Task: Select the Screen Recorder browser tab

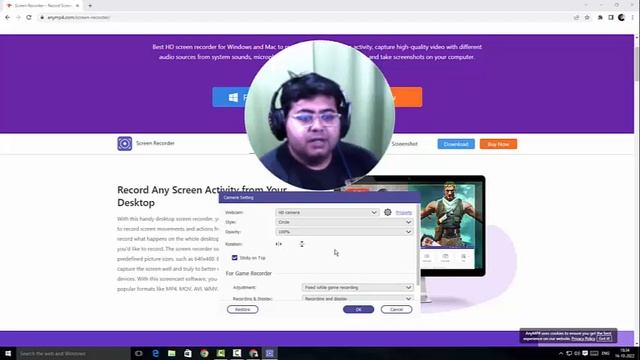Action: pos(43,6)
